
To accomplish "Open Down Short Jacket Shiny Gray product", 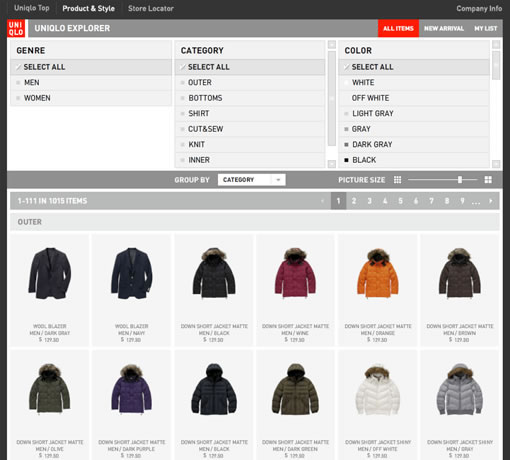I will point(460,405).
